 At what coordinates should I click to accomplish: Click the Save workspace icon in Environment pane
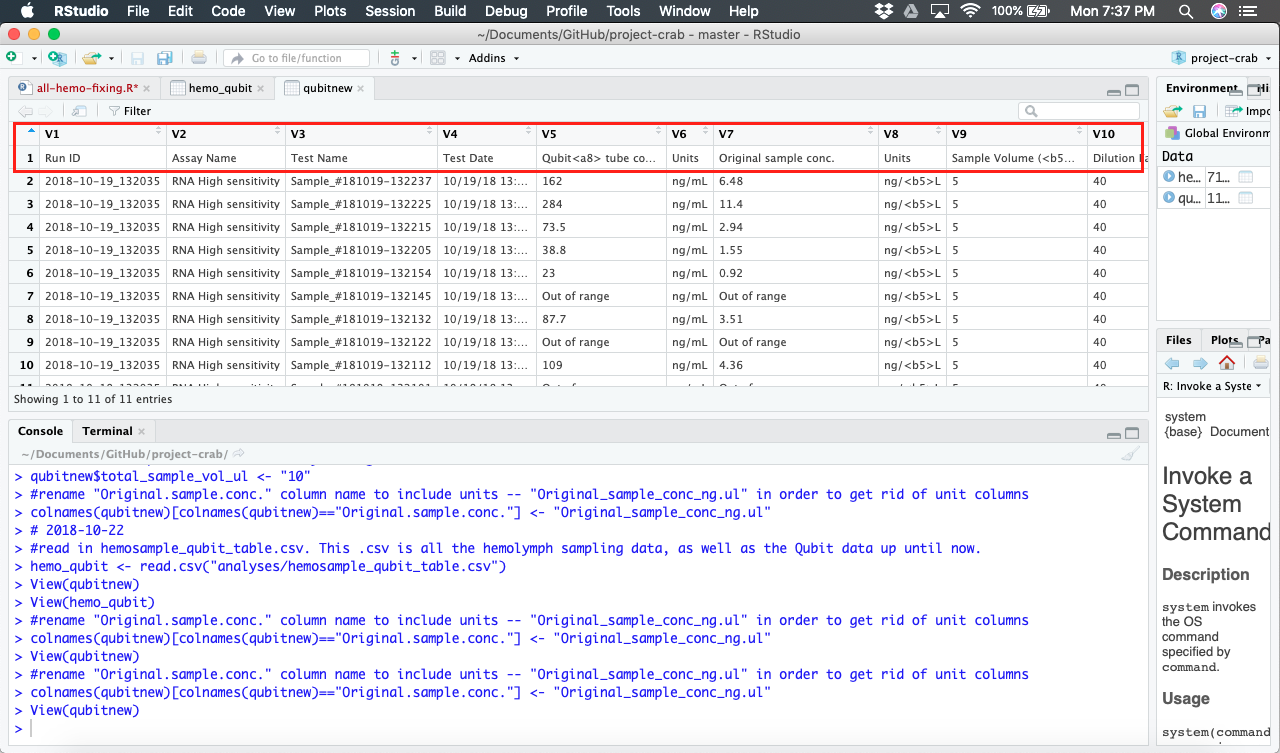coord(1199,110)
